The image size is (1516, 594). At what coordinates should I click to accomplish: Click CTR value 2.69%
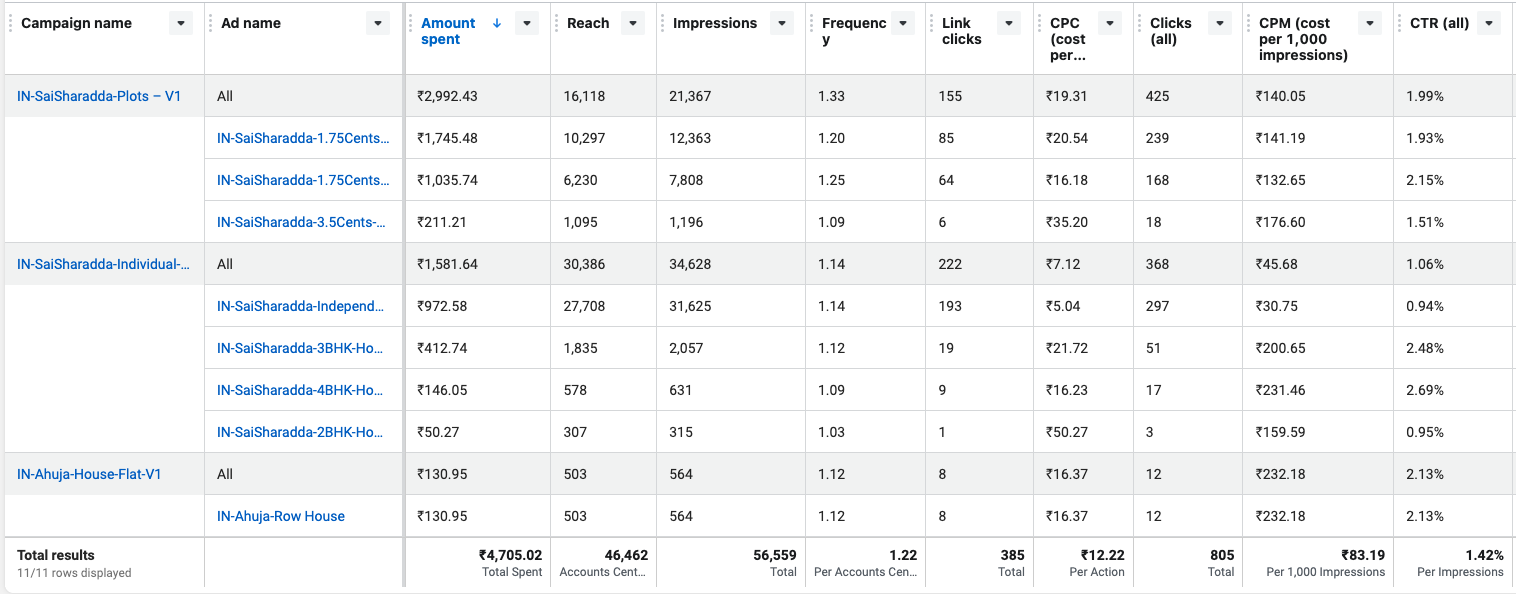[x=1425, y=390]
